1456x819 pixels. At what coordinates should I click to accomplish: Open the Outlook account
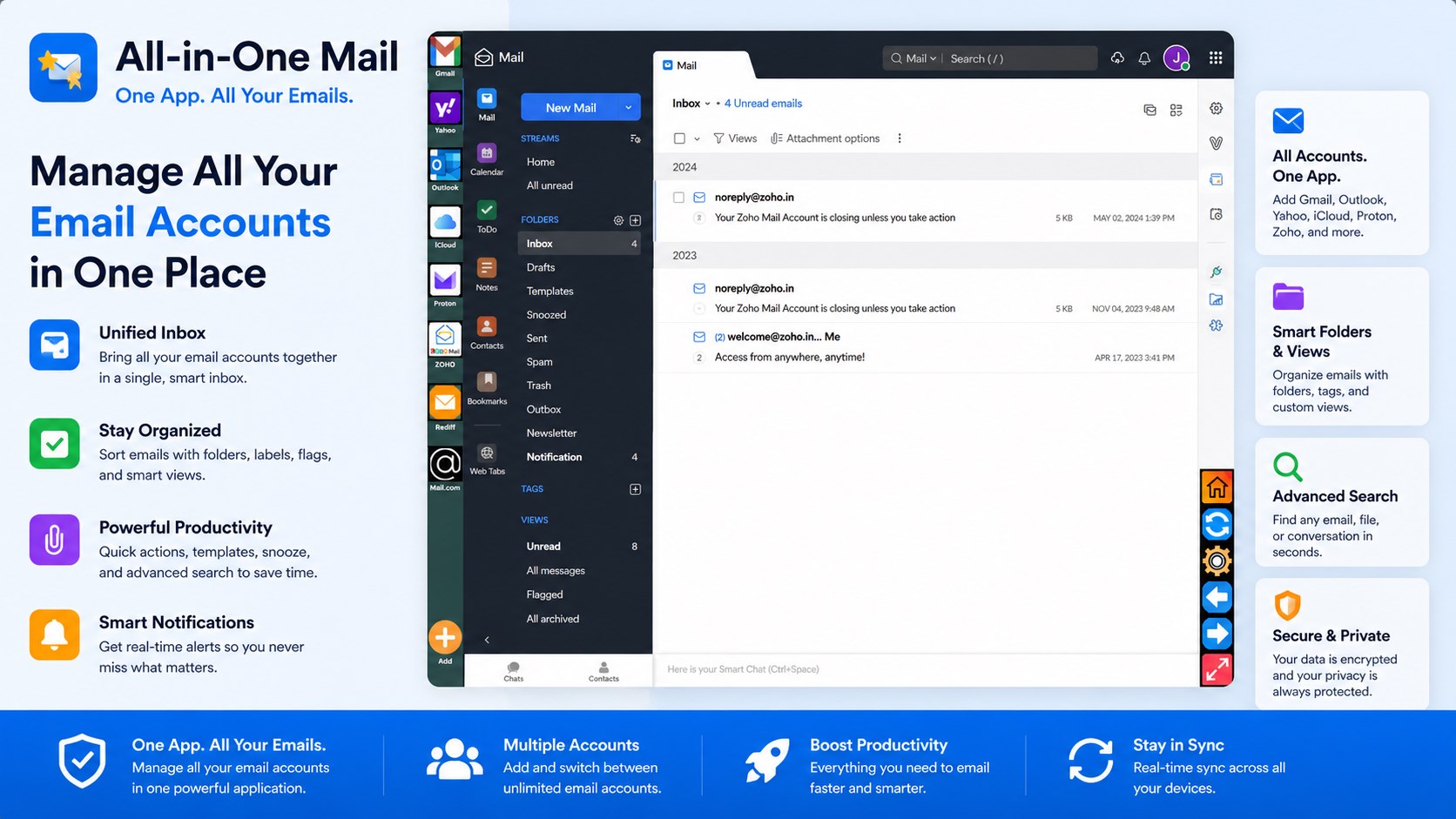[445, 165]
